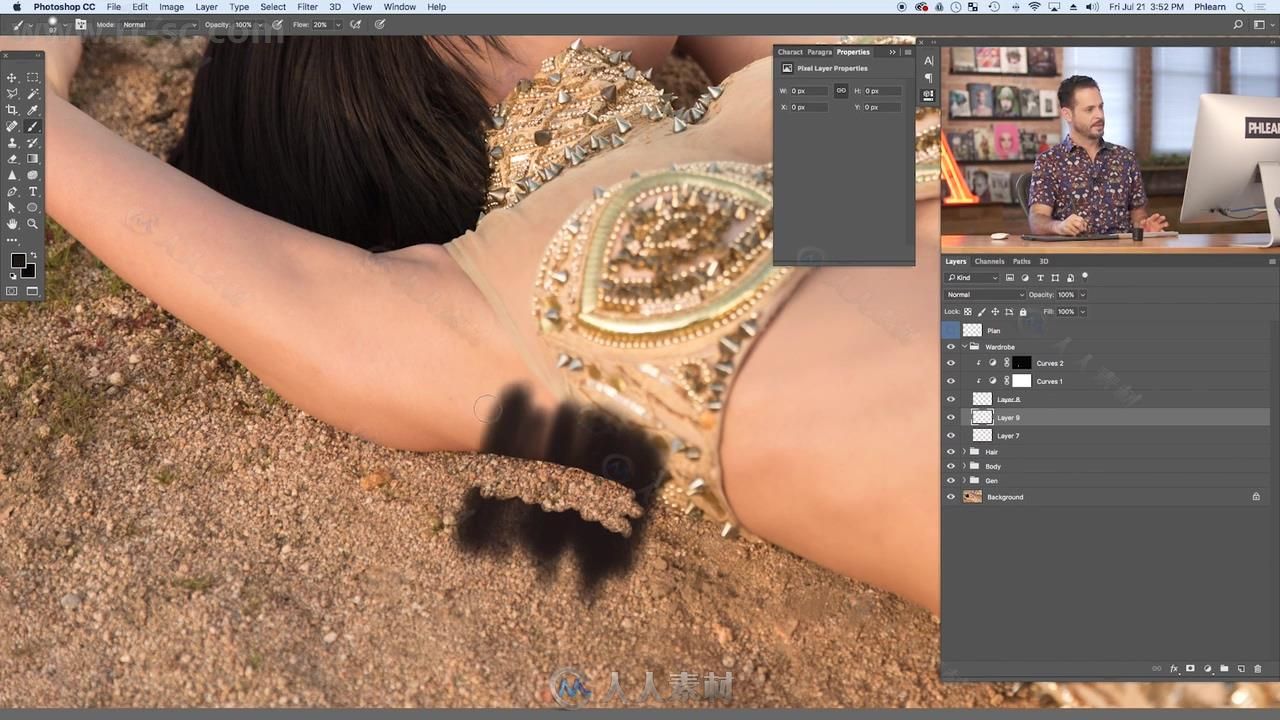Viewport: 1280px width, 720px height.
Task: Switch to the Channels tab
Action: pos(989,261)
